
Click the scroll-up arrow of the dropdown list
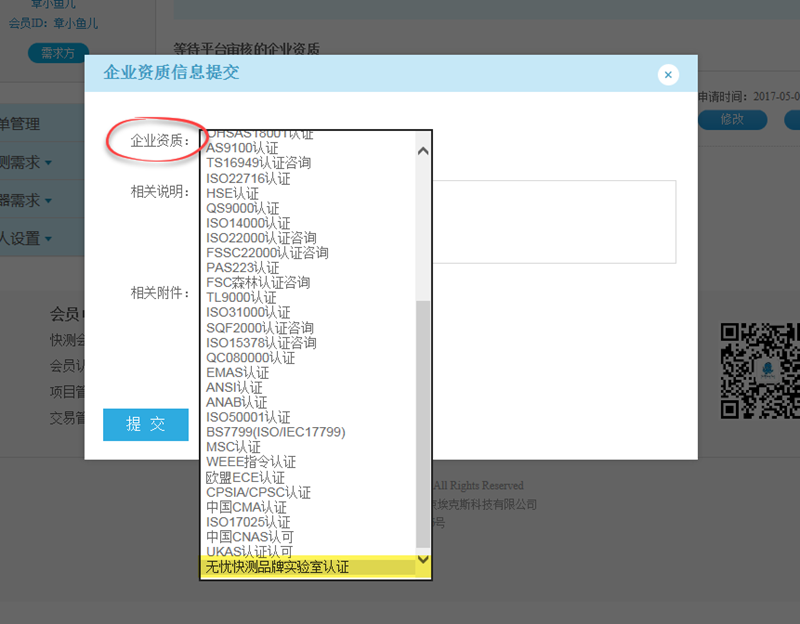[422, 151]
